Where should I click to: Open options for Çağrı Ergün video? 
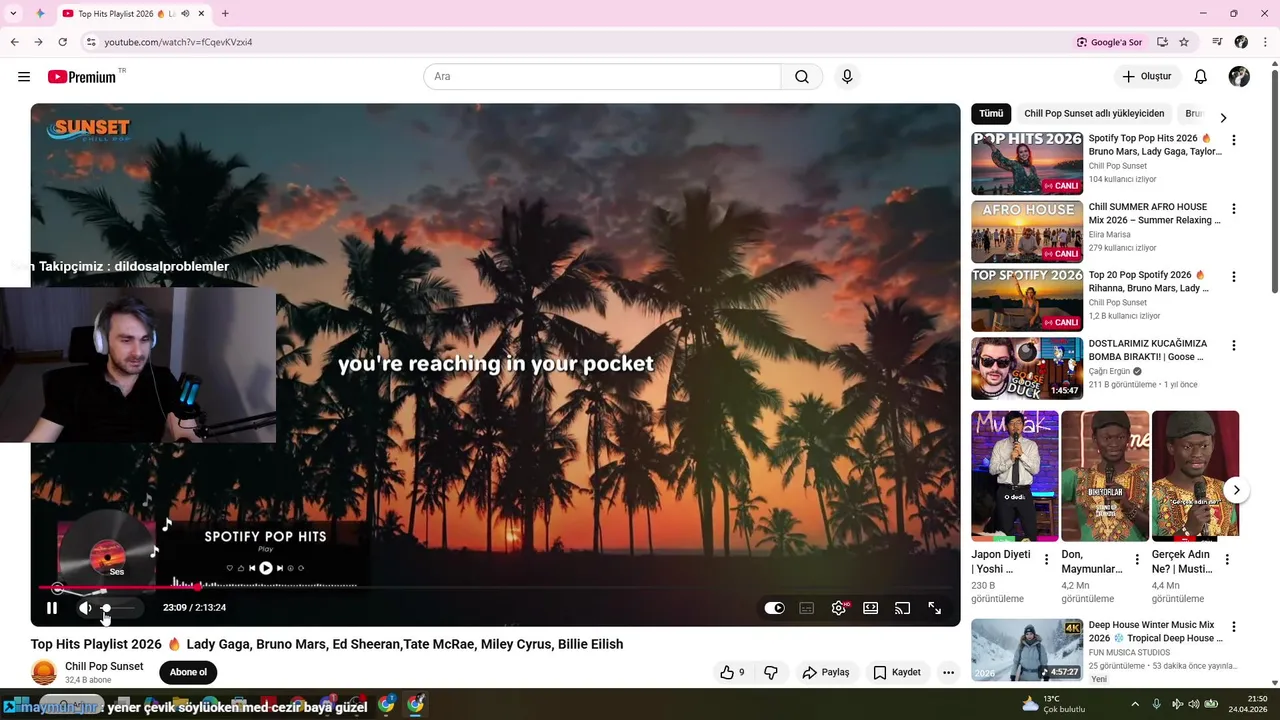(x=1233, y=346)
